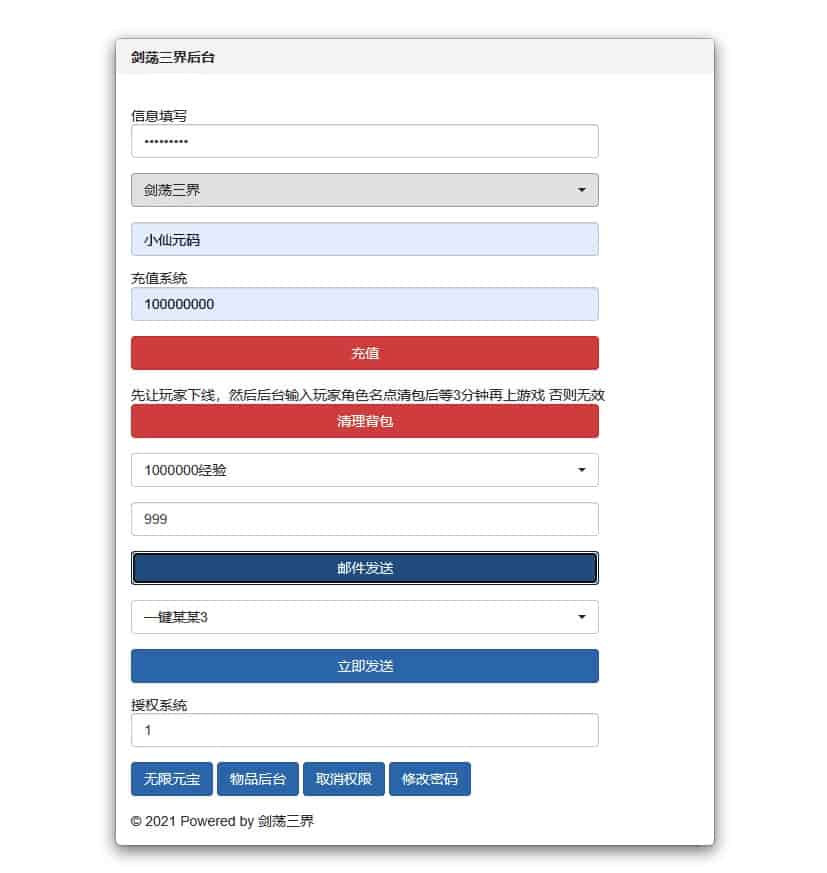827x873 pixels.
Task: Expand the 一键某某3 dropdown
Action: (x=365, y=617)
